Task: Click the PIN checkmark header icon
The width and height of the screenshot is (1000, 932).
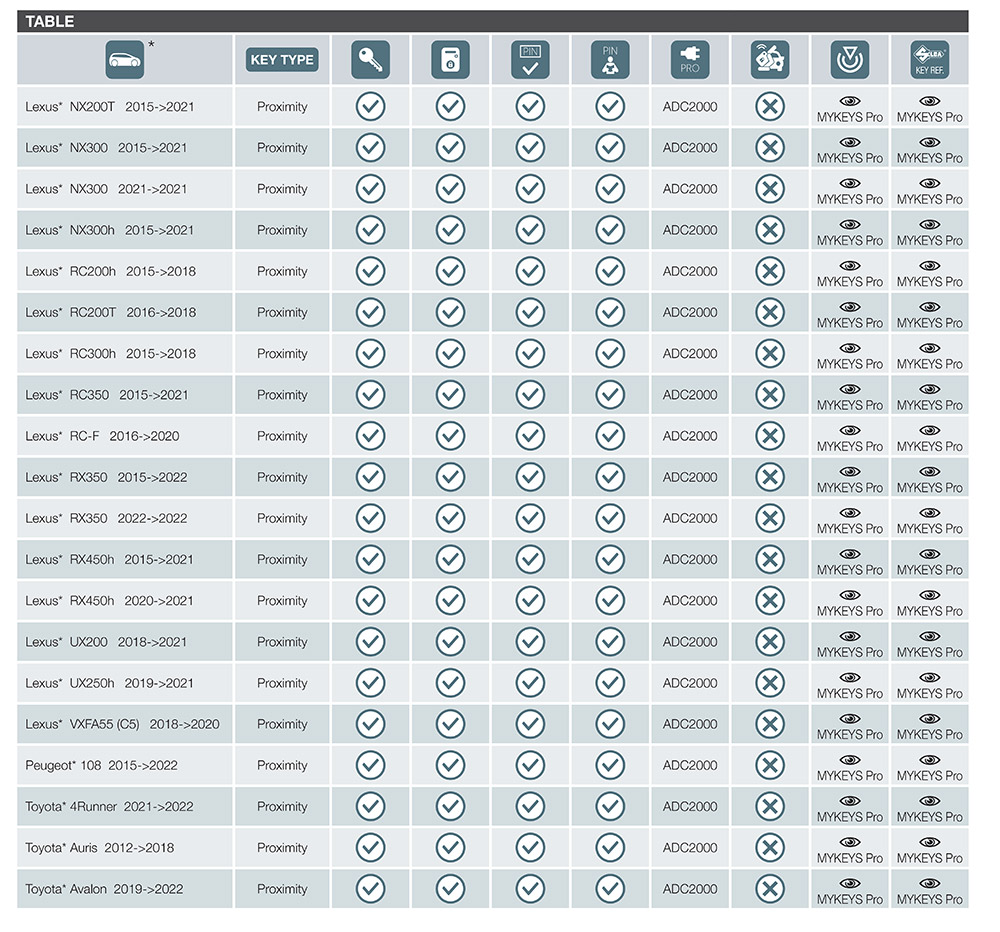Action: pyautogui.click(x=530, y=60)
